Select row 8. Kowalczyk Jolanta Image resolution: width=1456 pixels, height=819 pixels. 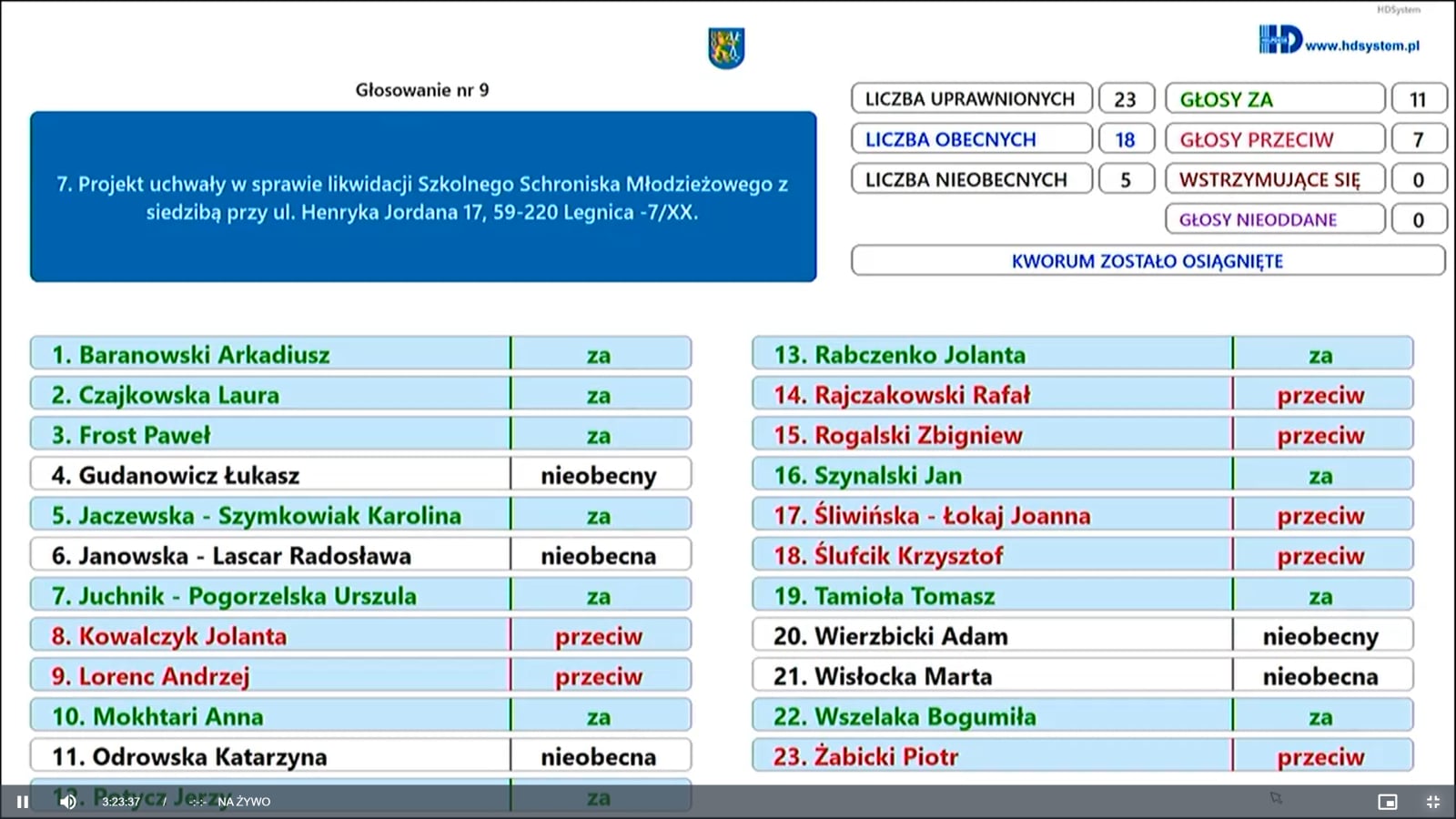click(360, 635)
